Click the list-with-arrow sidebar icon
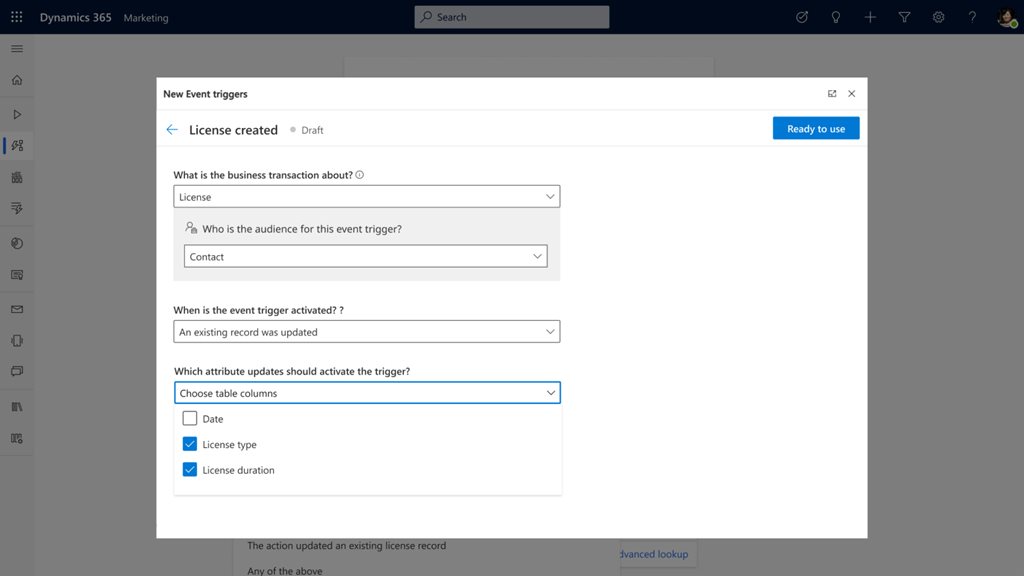The height and width of the screenshot is (576, 1024). click(17, 208)
